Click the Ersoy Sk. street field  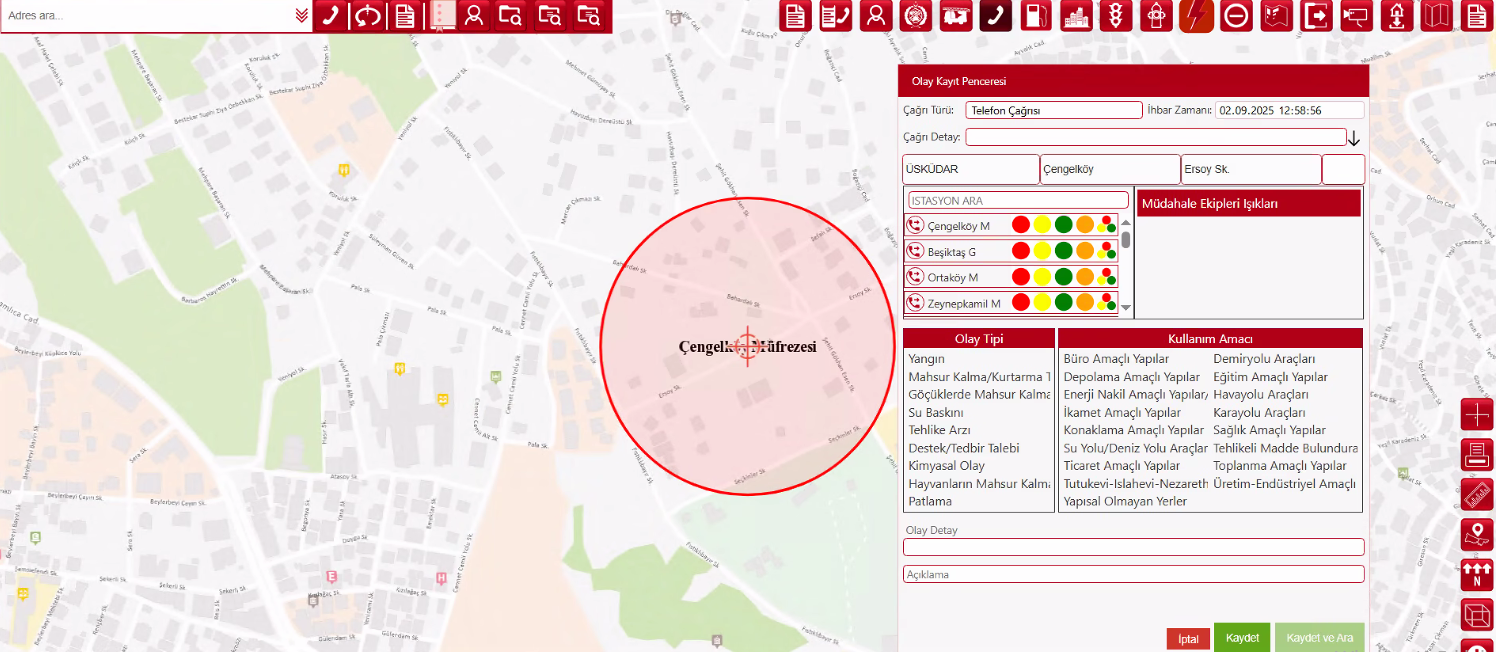pyautogui.click(x=1251, y=169)
